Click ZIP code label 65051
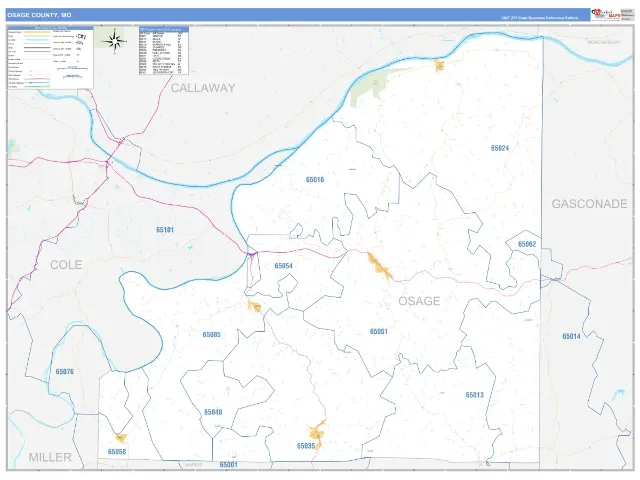640x480 pixels. click(x=378, y=331)
